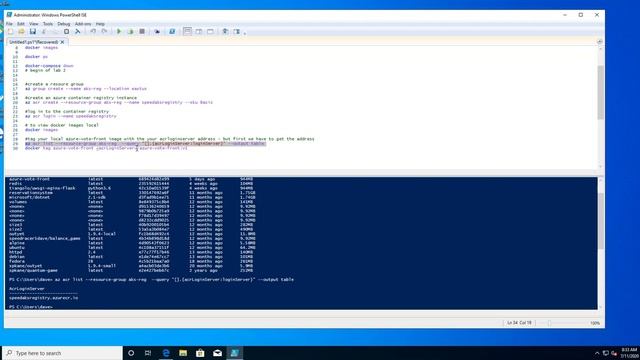
Task: Click the 'tiangolo/uwsgi-nginx-flask' console row
Action: pos(131,188)
